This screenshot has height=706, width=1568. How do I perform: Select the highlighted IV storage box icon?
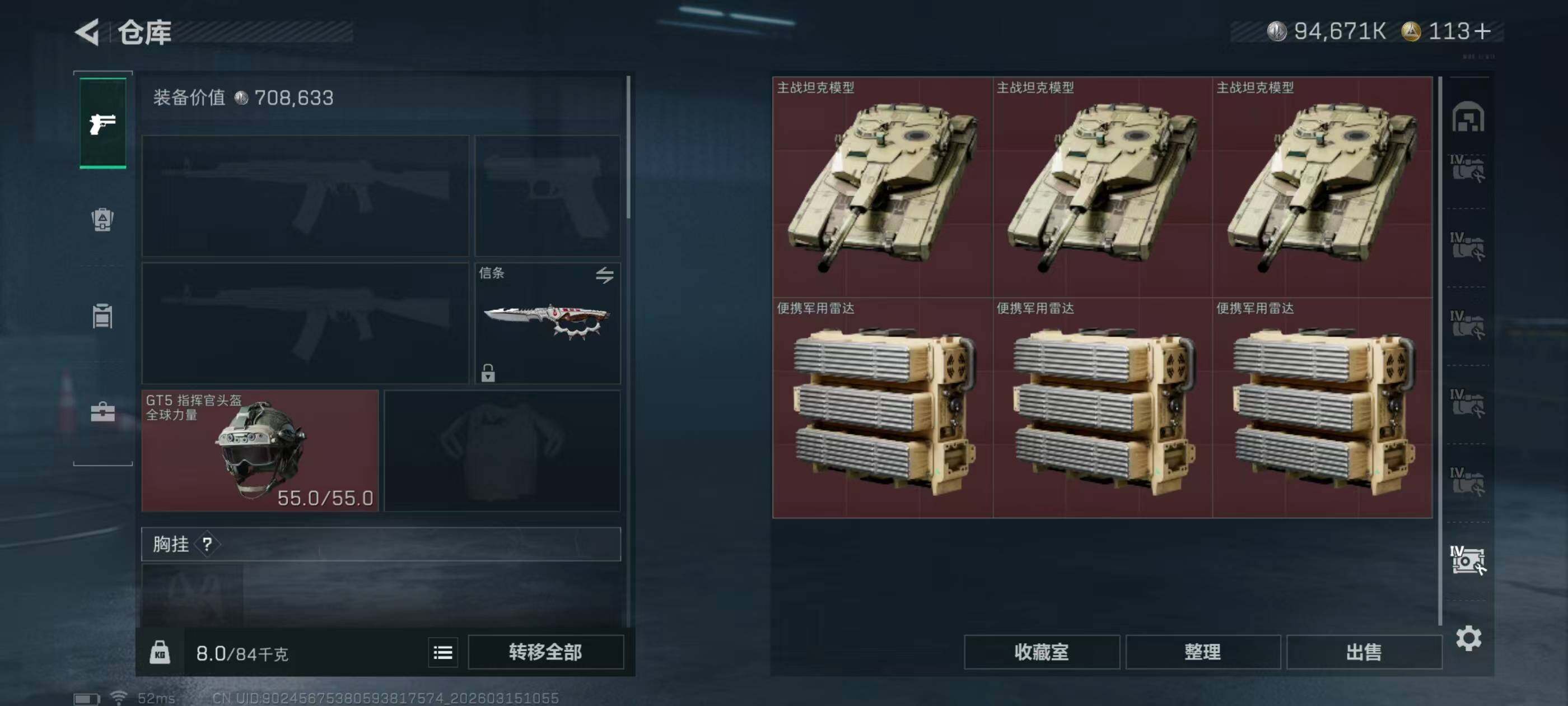(1468, 560)
